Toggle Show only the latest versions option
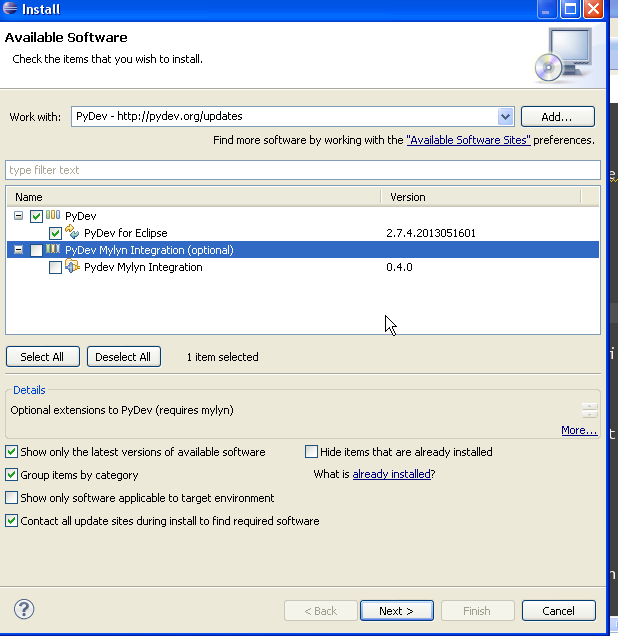This screenshot has height=636, width=618. 11,451
